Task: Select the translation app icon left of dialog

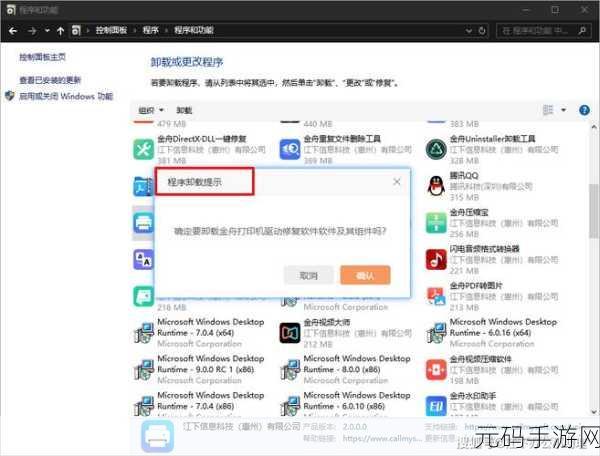Action: click(x=143, y=259)
